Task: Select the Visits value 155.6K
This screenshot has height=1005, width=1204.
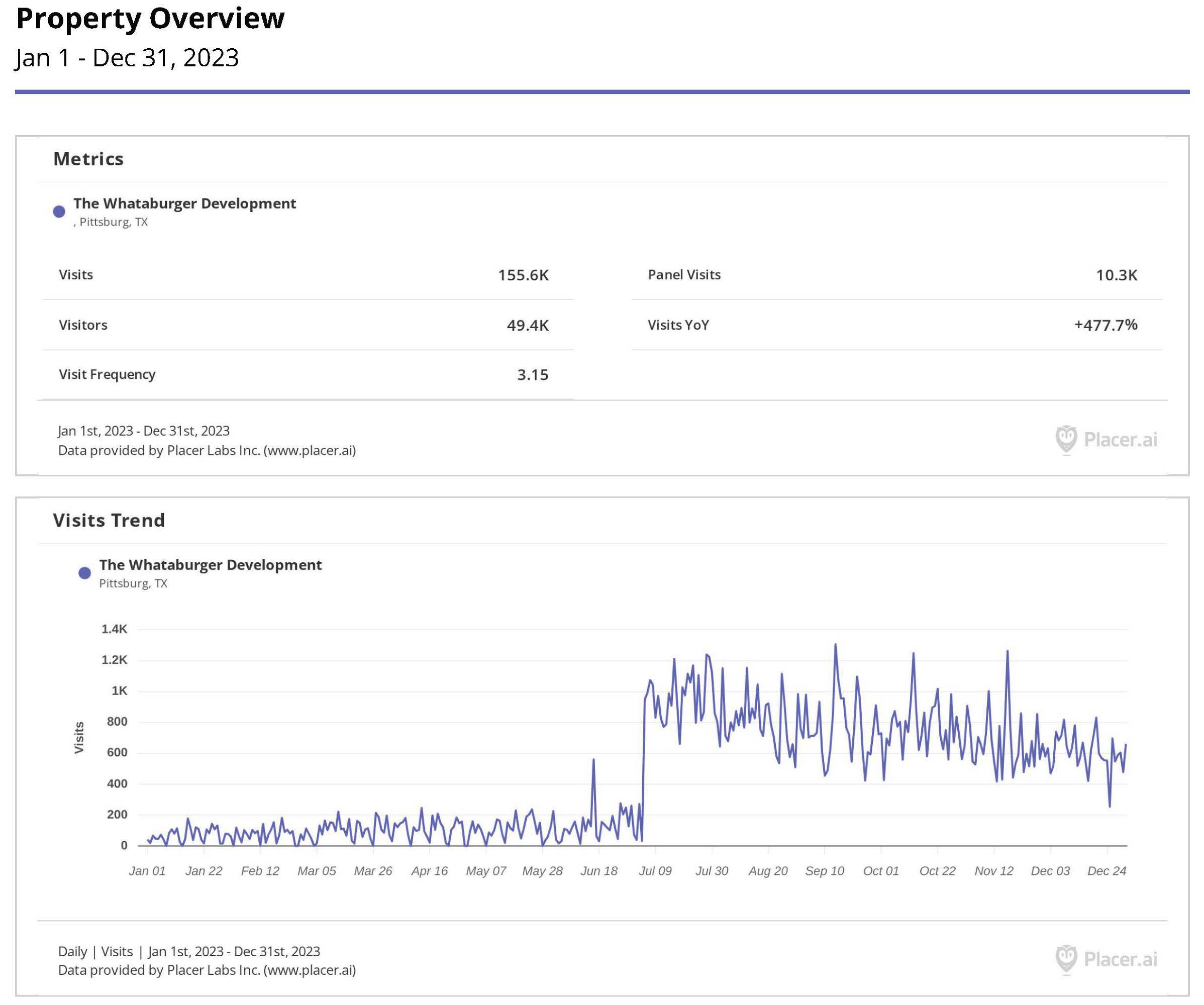Action: (x=523, y=275)
